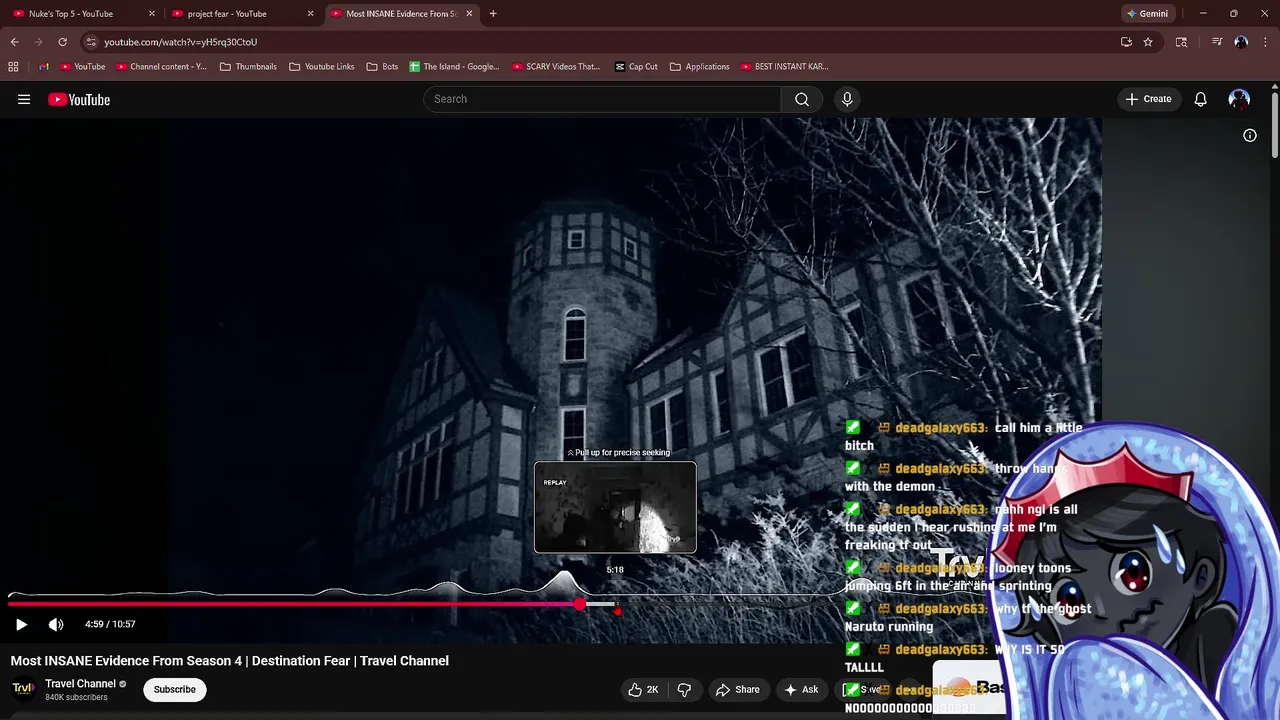Bookmark this page with star

coord(1148,42)
